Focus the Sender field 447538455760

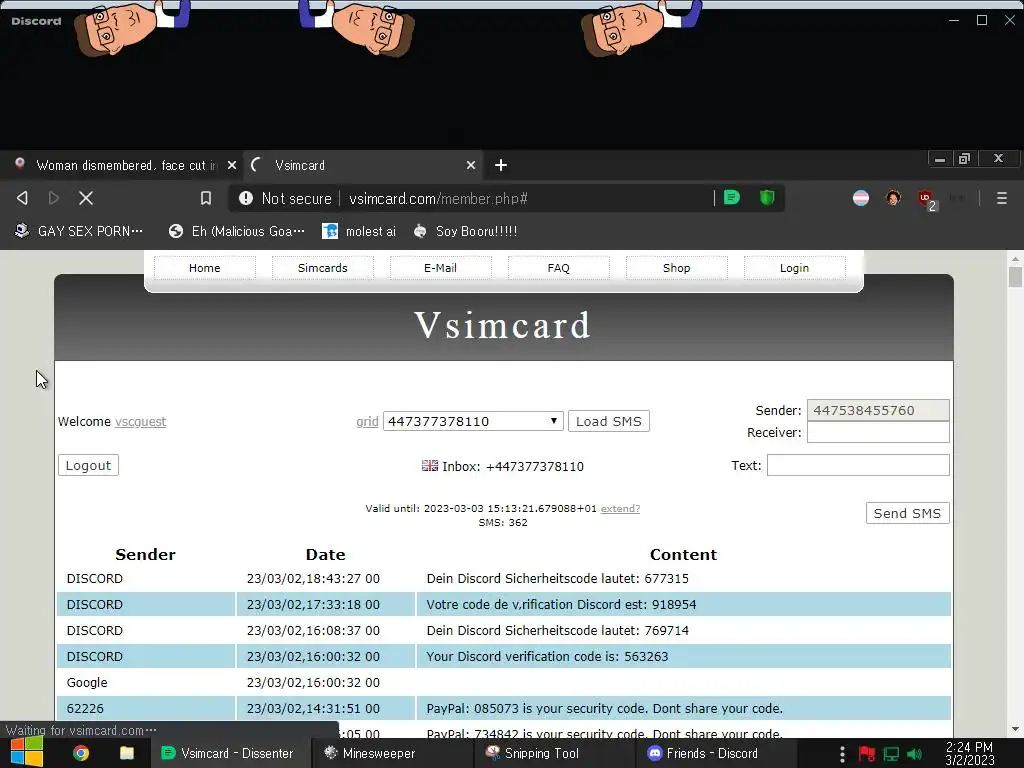tap(878, 410)
